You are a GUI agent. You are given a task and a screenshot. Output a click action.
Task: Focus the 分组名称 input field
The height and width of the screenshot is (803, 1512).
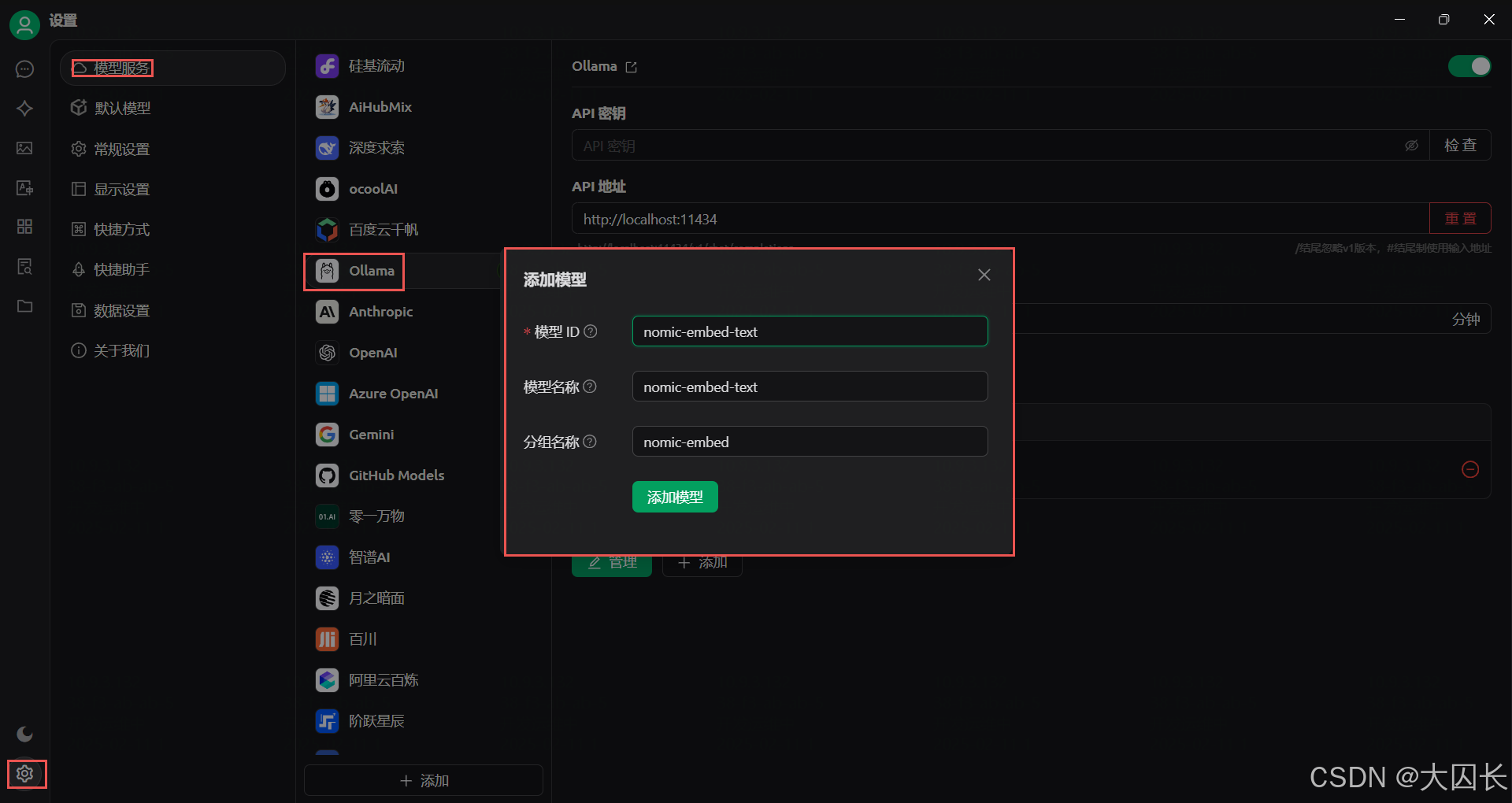[810, 442]
